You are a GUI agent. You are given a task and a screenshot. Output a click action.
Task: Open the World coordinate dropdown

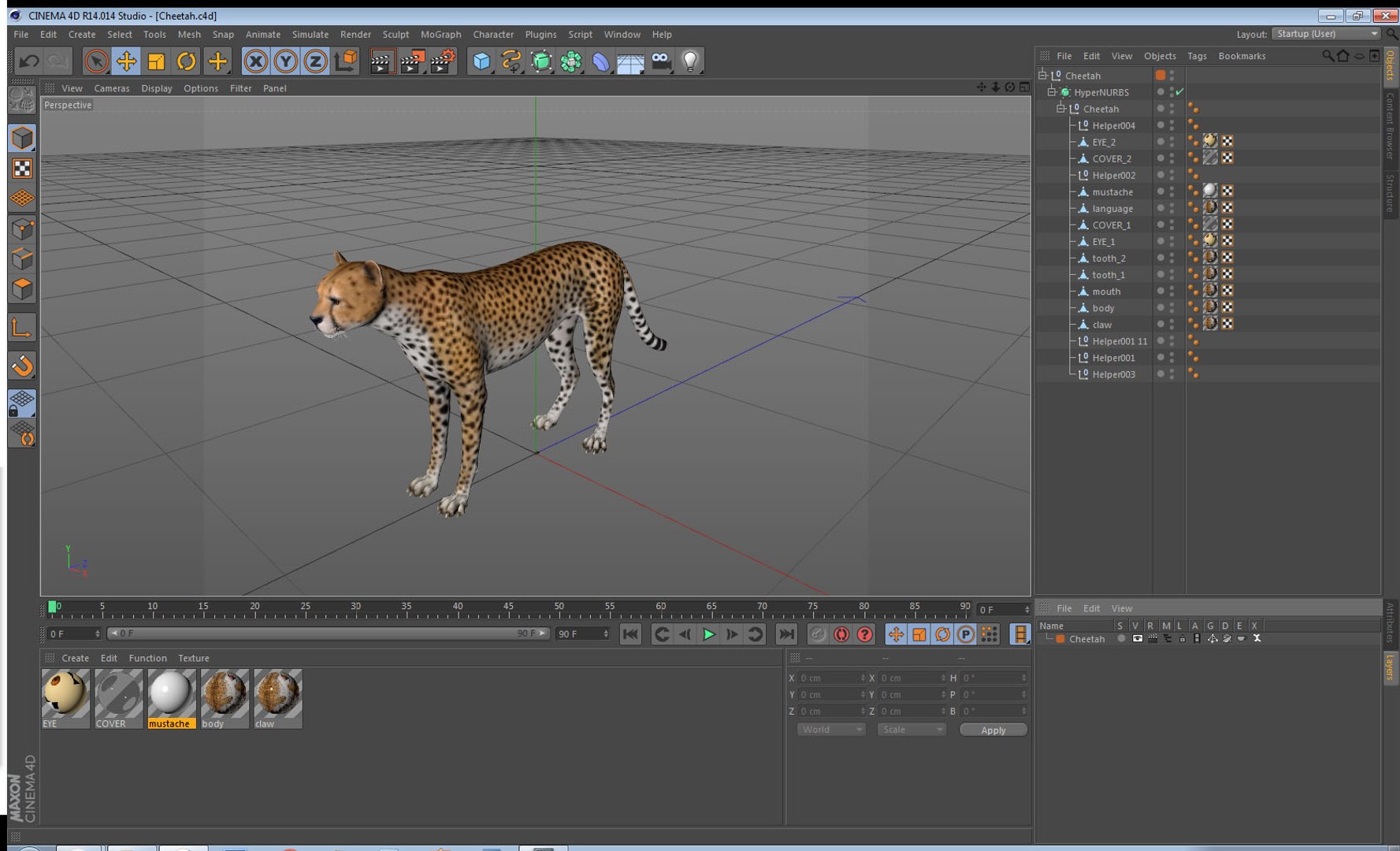831,730
